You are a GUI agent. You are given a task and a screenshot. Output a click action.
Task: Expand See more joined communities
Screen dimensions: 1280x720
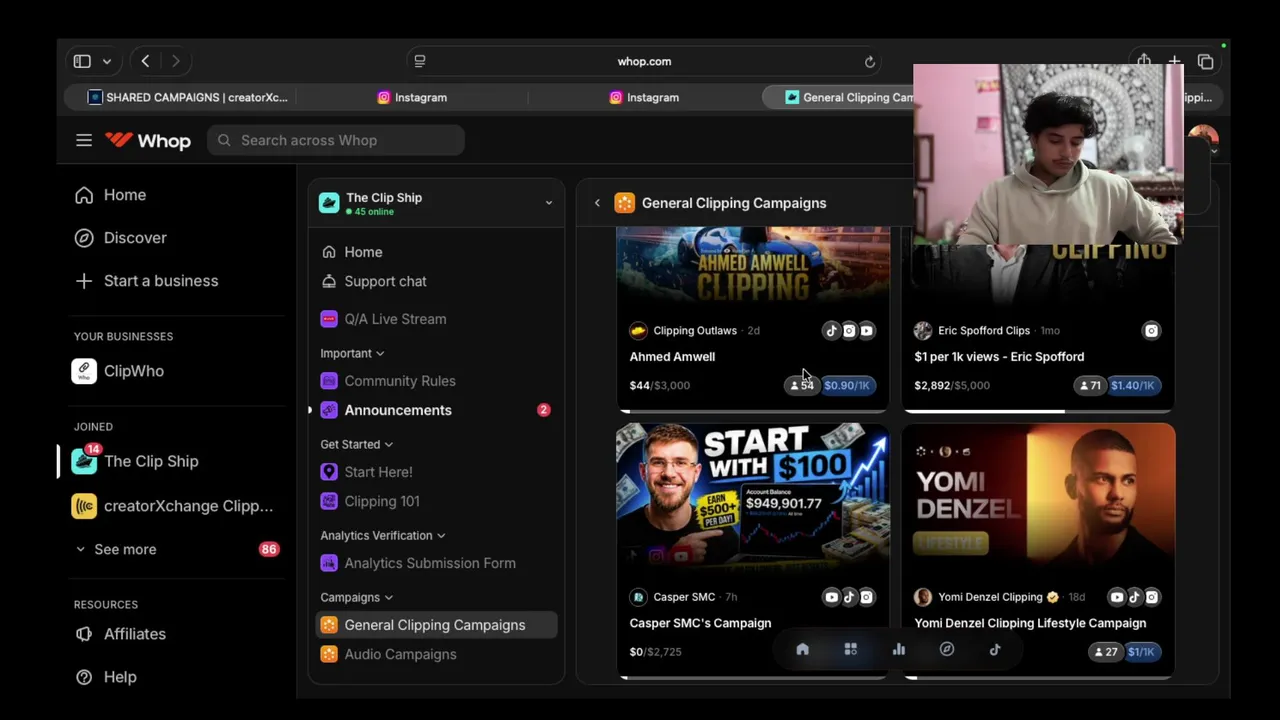click(116, 549)
